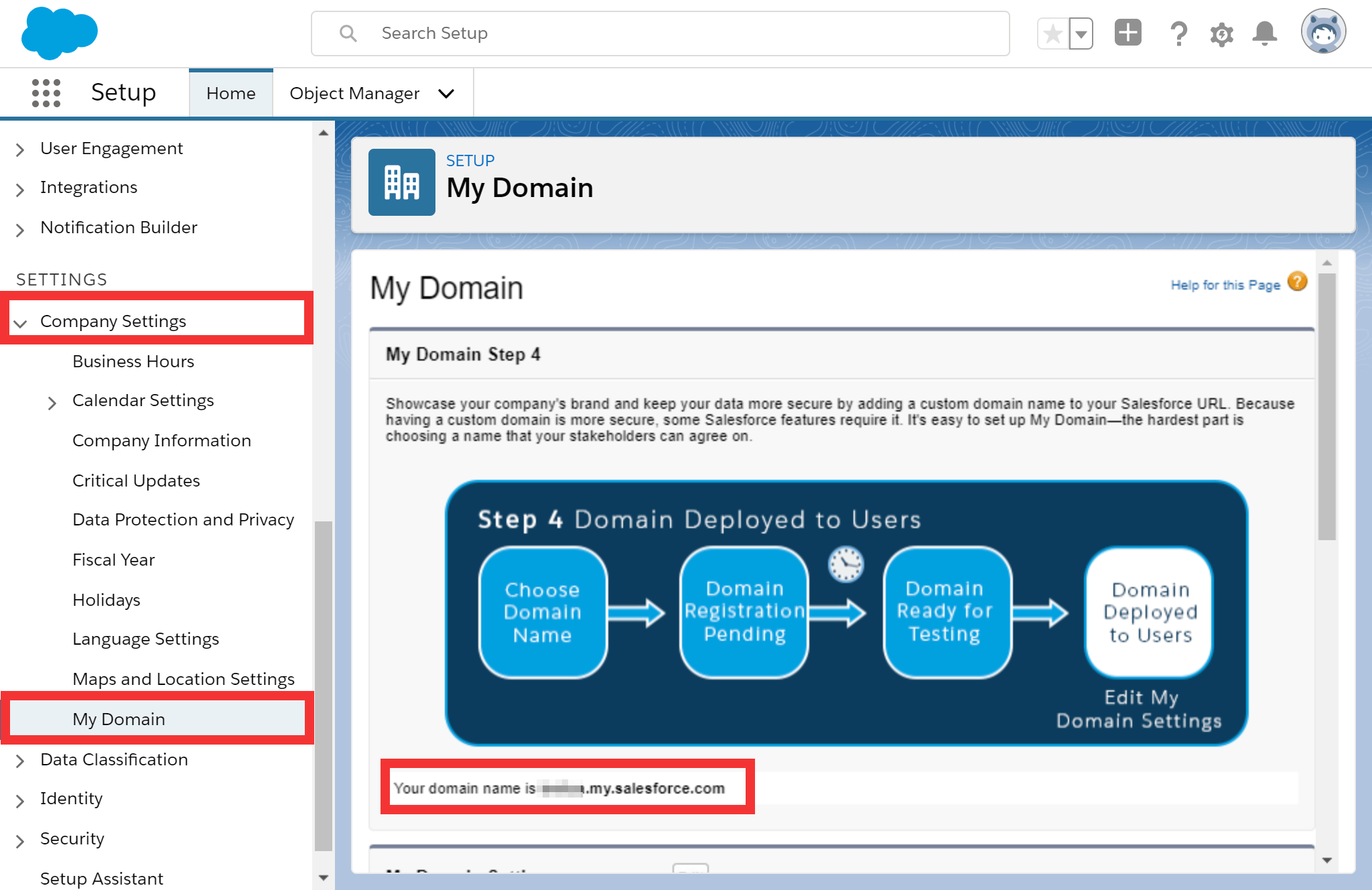The image size is (1372, 890).
Task: Open Language Settings
Action: (x=145, y=639)
